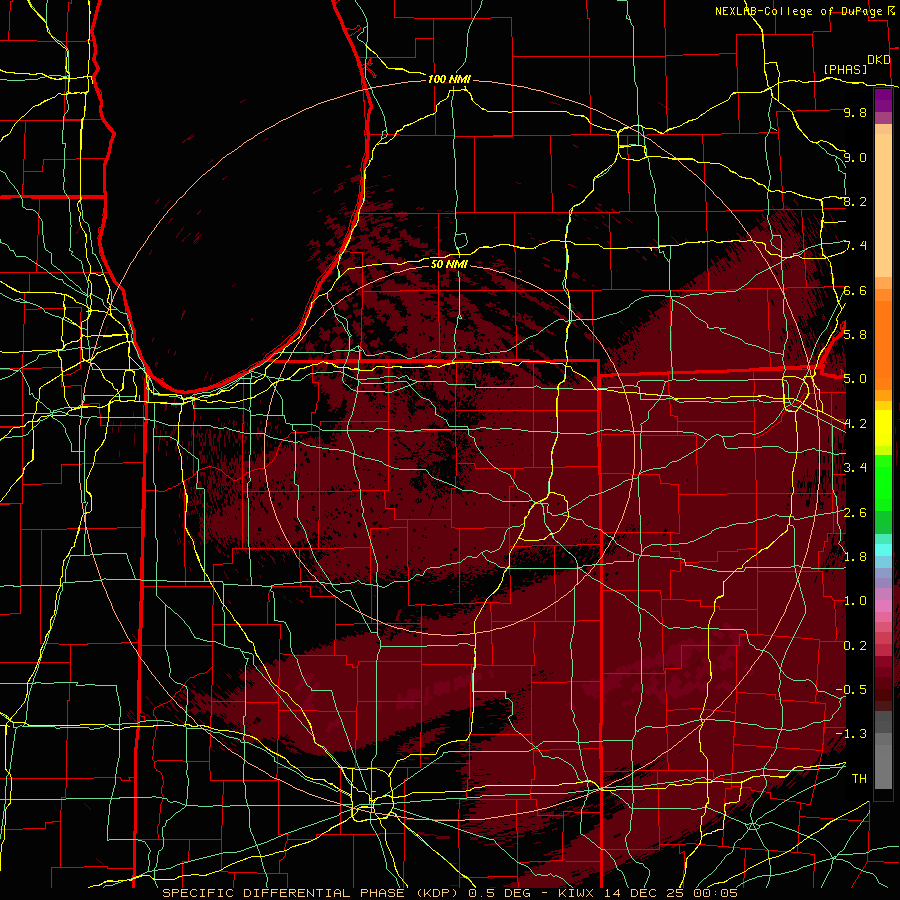The image size is (900, 900).
Task: Click the 4.2 value on the color scale
Action: [855, 424]
